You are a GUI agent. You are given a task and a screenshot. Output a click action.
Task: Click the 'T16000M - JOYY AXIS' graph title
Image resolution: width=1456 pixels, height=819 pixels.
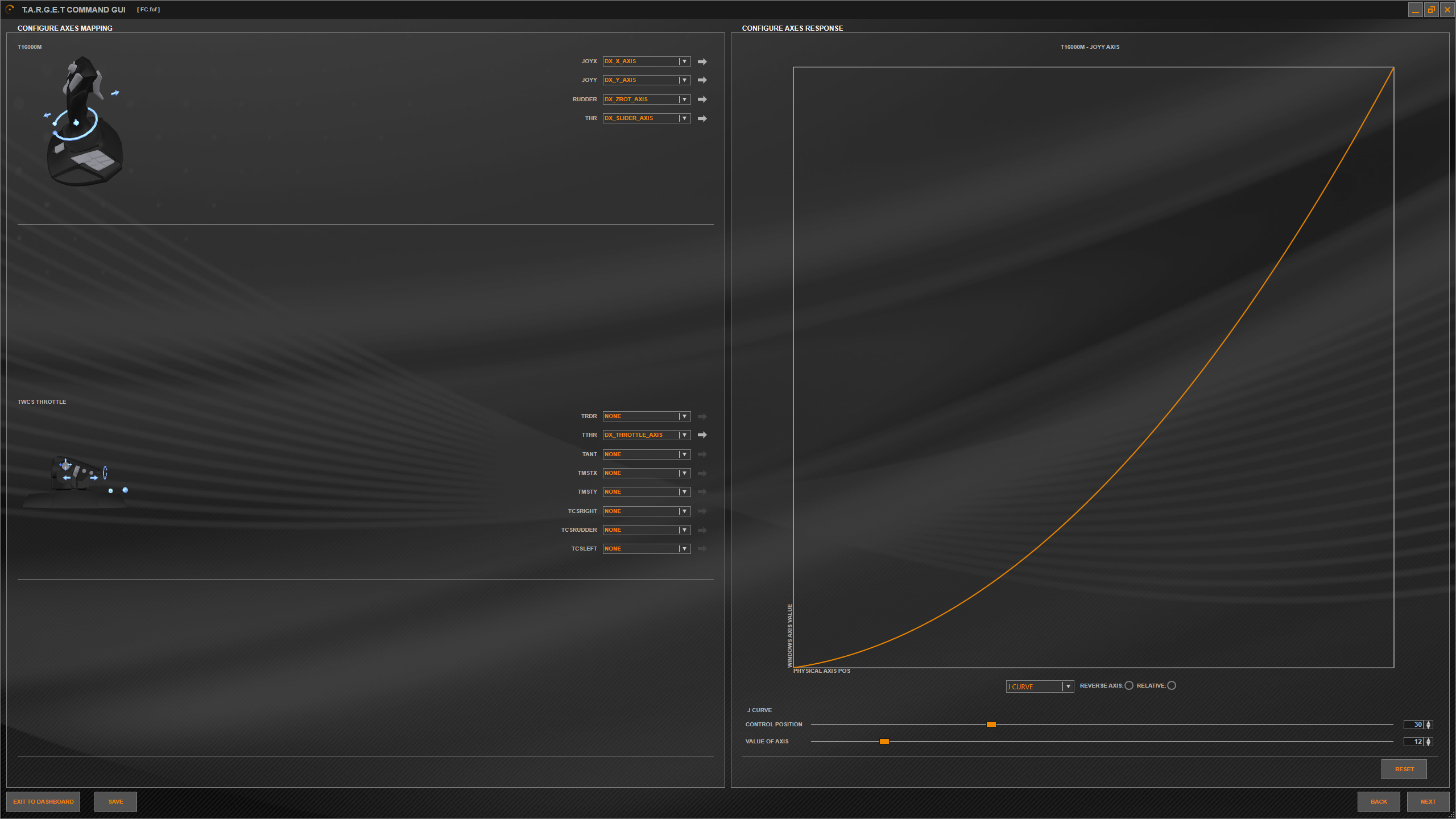pyautogui.click(x=1090, y=47)
